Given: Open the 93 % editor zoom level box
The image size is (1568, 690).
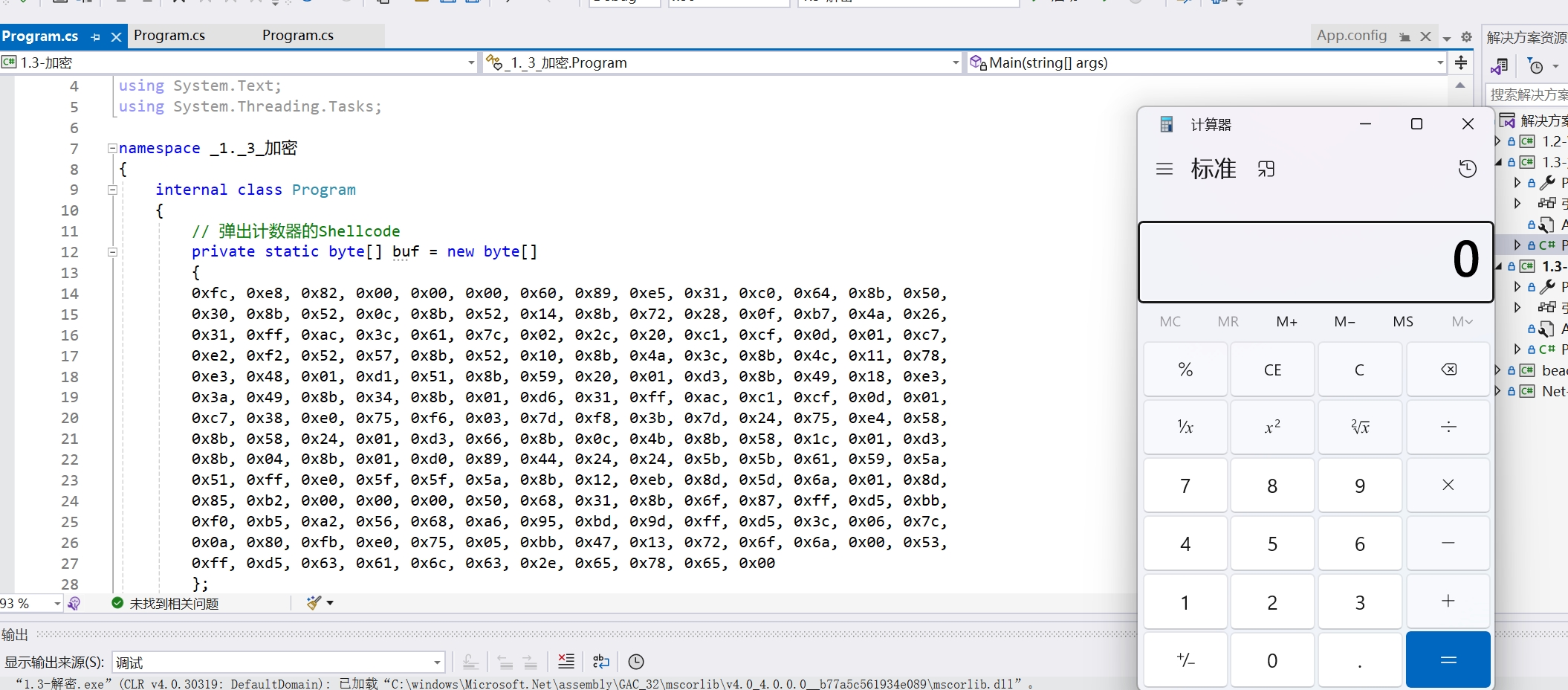Looking at the screenshot, I should (x=30, y=603).
